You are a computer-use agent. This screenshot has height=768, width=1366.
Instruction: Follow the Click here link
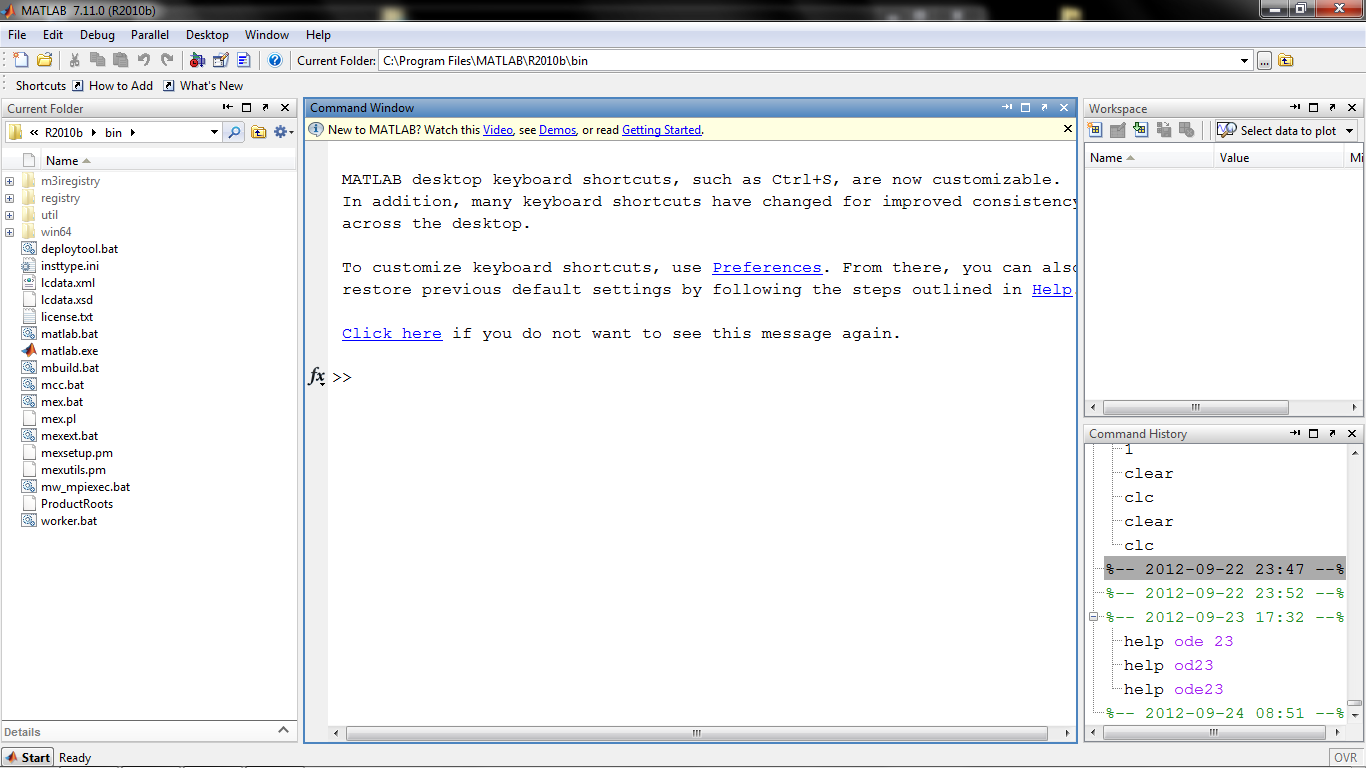pyautogui.click(x=392, y=334)
